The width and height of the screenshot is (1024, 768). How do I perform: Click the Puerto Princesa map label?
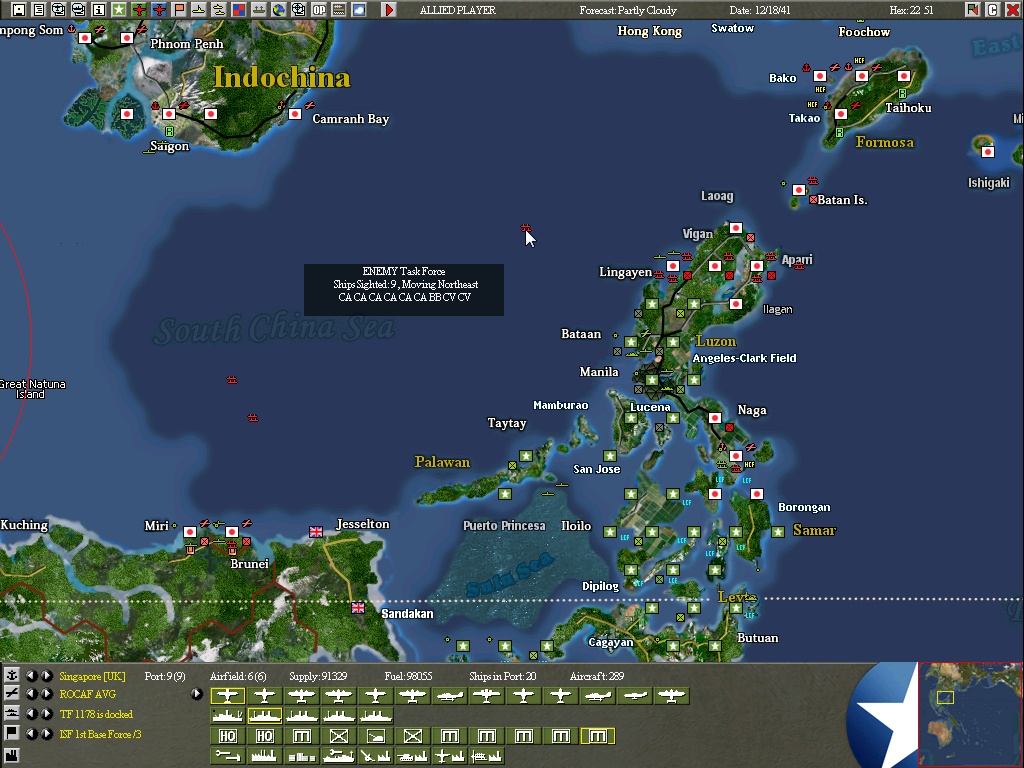[x=504, y=526]
